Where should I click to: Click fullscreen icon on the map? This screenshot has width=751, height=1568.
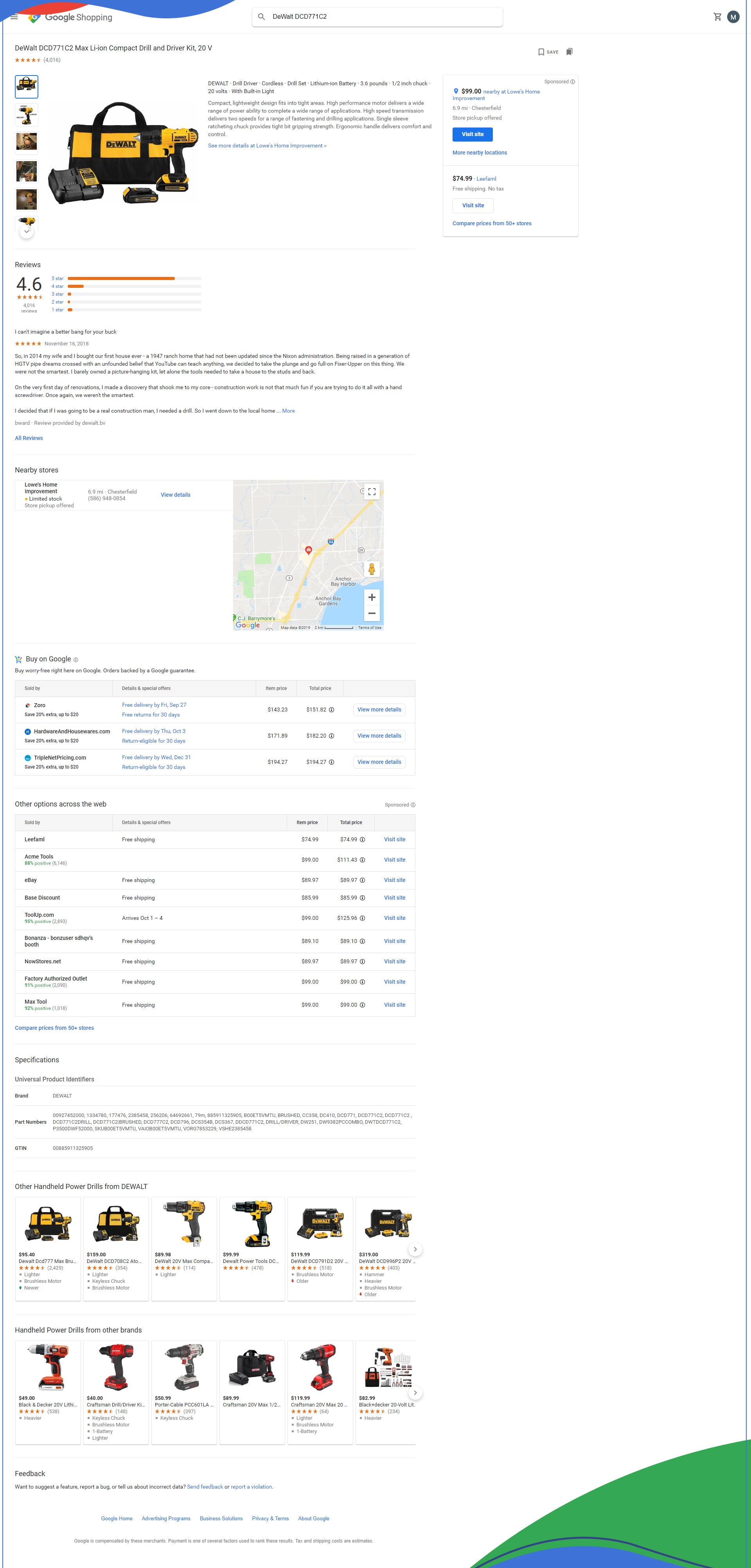point(372,492)
